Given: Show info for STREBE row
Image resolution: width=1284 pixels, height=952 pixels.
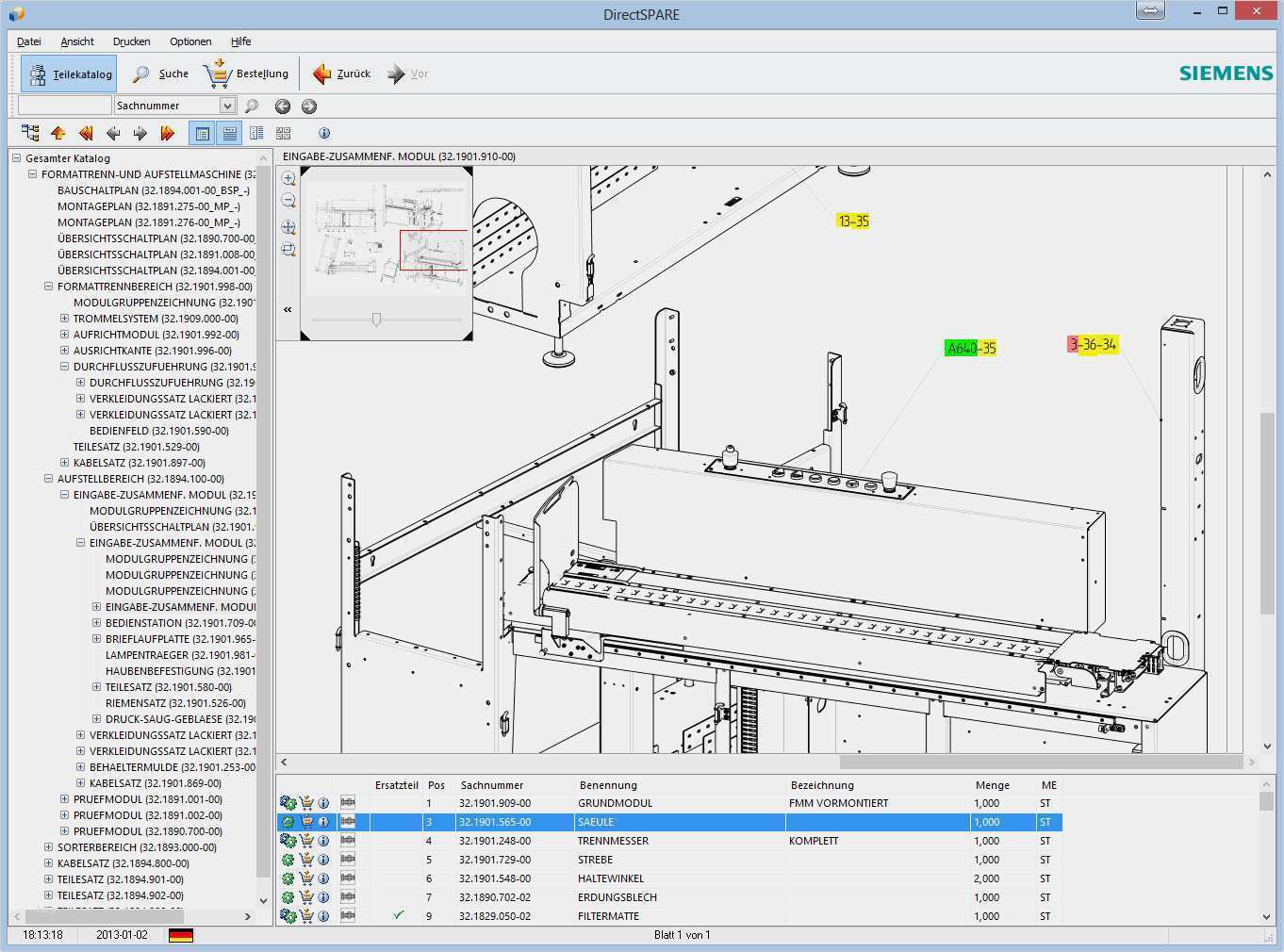Looking at the screenshot, I should tap(323, 860).
